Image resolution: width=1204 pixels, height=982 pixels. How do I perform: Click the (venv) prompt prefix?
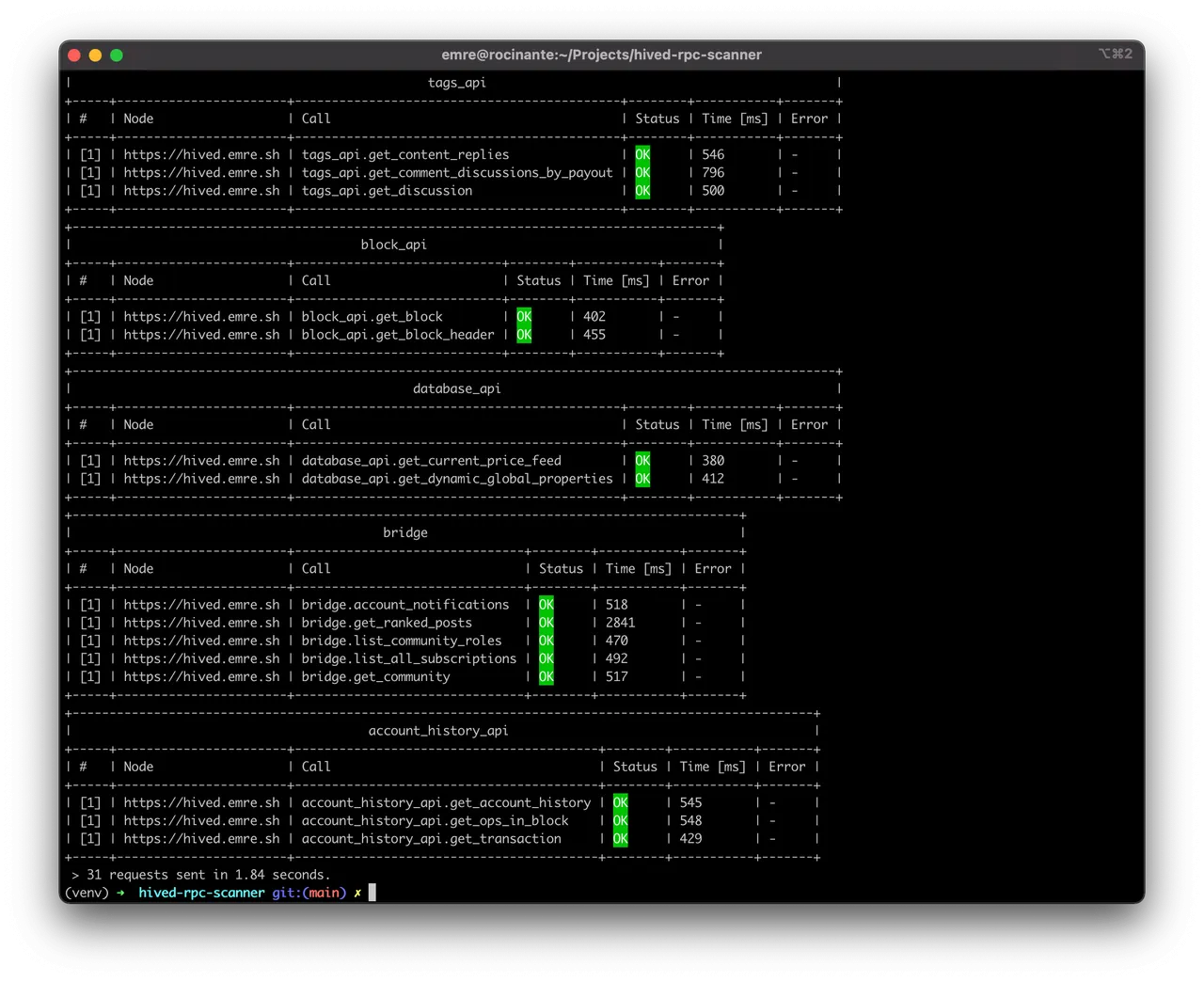pyautogui.click(x=87, y=892)
